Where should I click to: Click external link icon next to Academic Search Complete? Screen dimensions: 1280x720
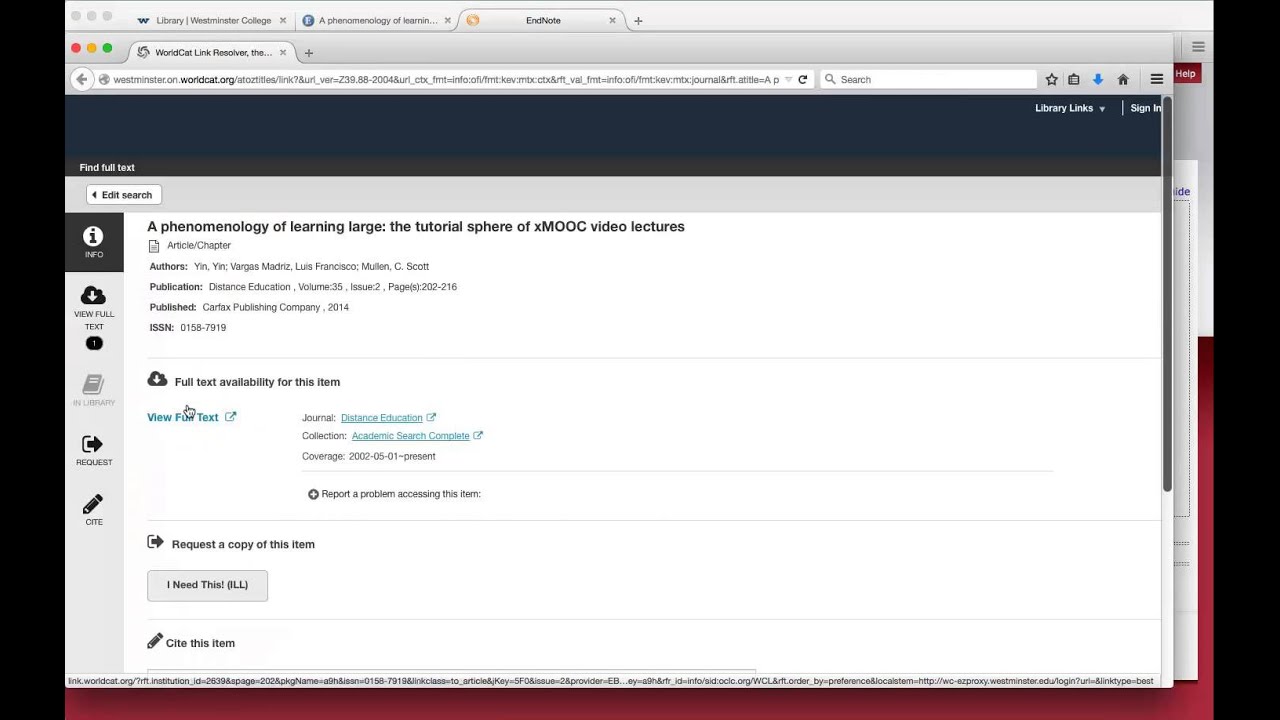click(x=478, y=436)
